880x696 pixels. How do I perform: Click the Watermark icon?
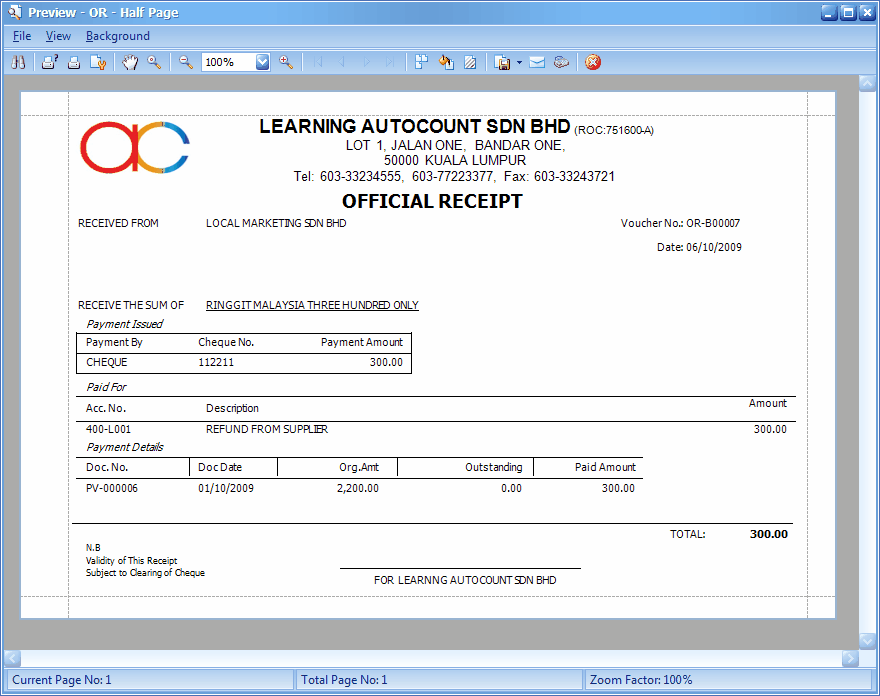click(x=470, y=62)
